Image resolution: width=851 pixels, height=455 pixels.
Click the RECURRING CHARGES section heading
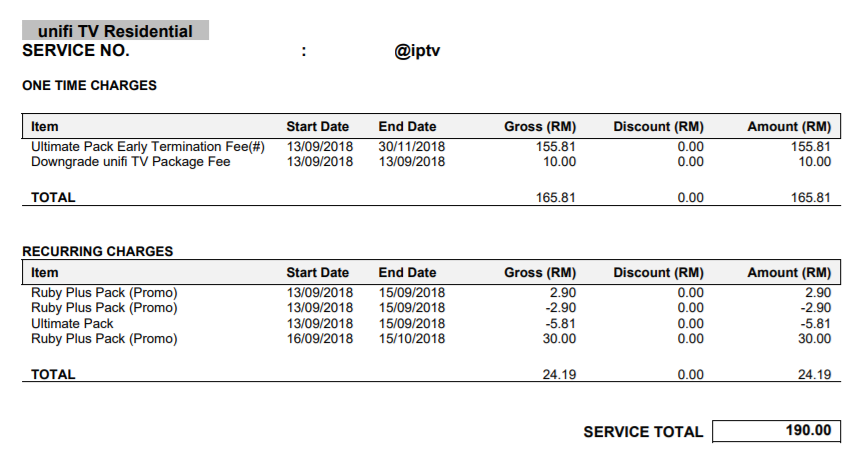tap(97, 251)
